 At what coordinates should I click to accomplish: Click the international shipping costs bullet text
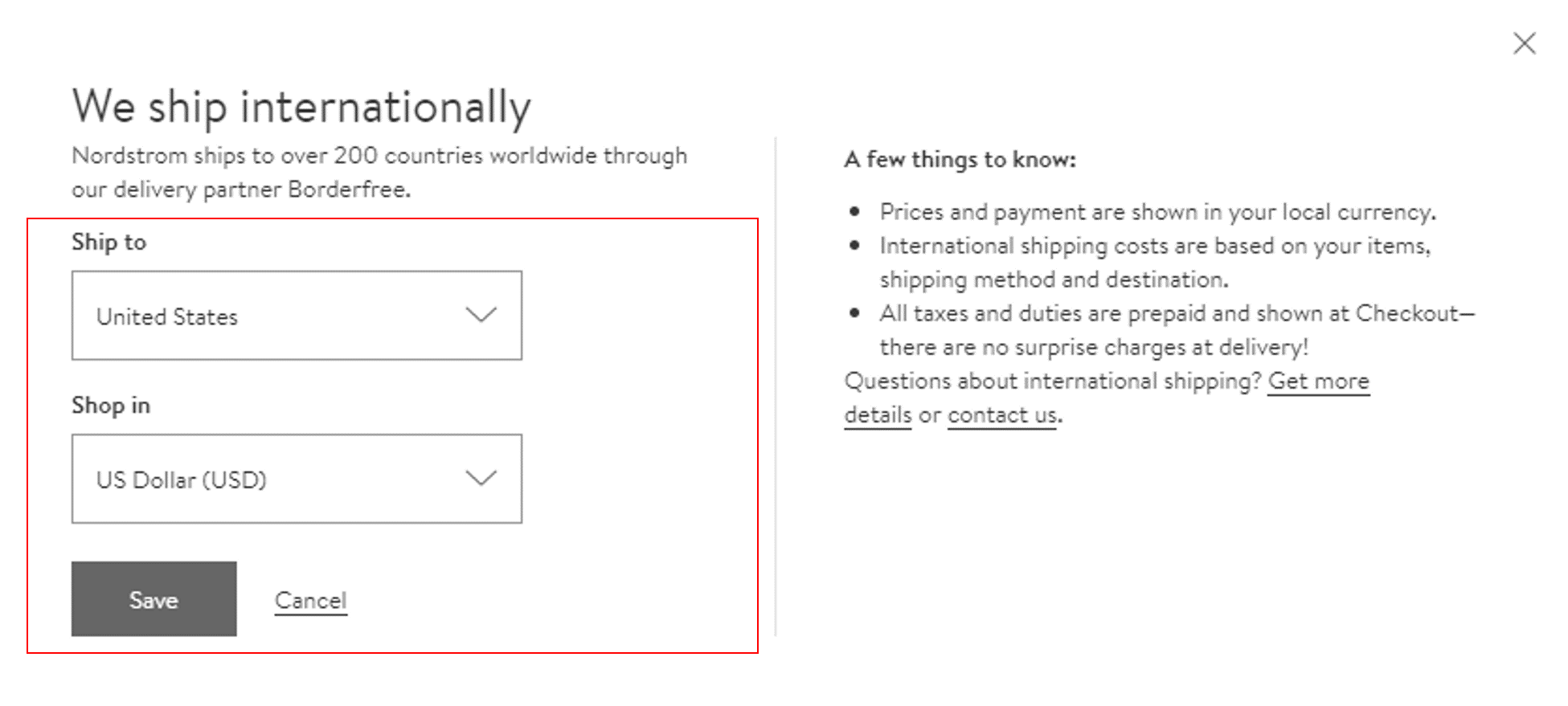point(1154,246)
